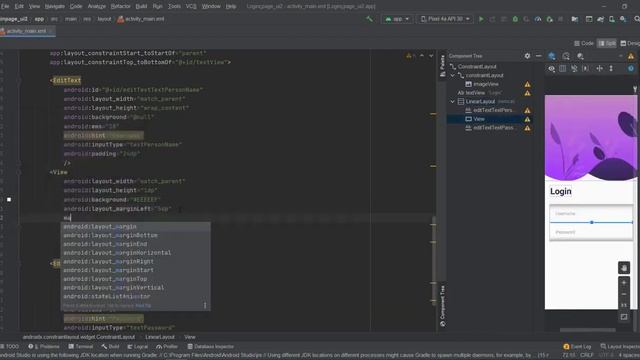Open the VCS menu
This screenshot has height=360, width=640.
pos(191,7)
